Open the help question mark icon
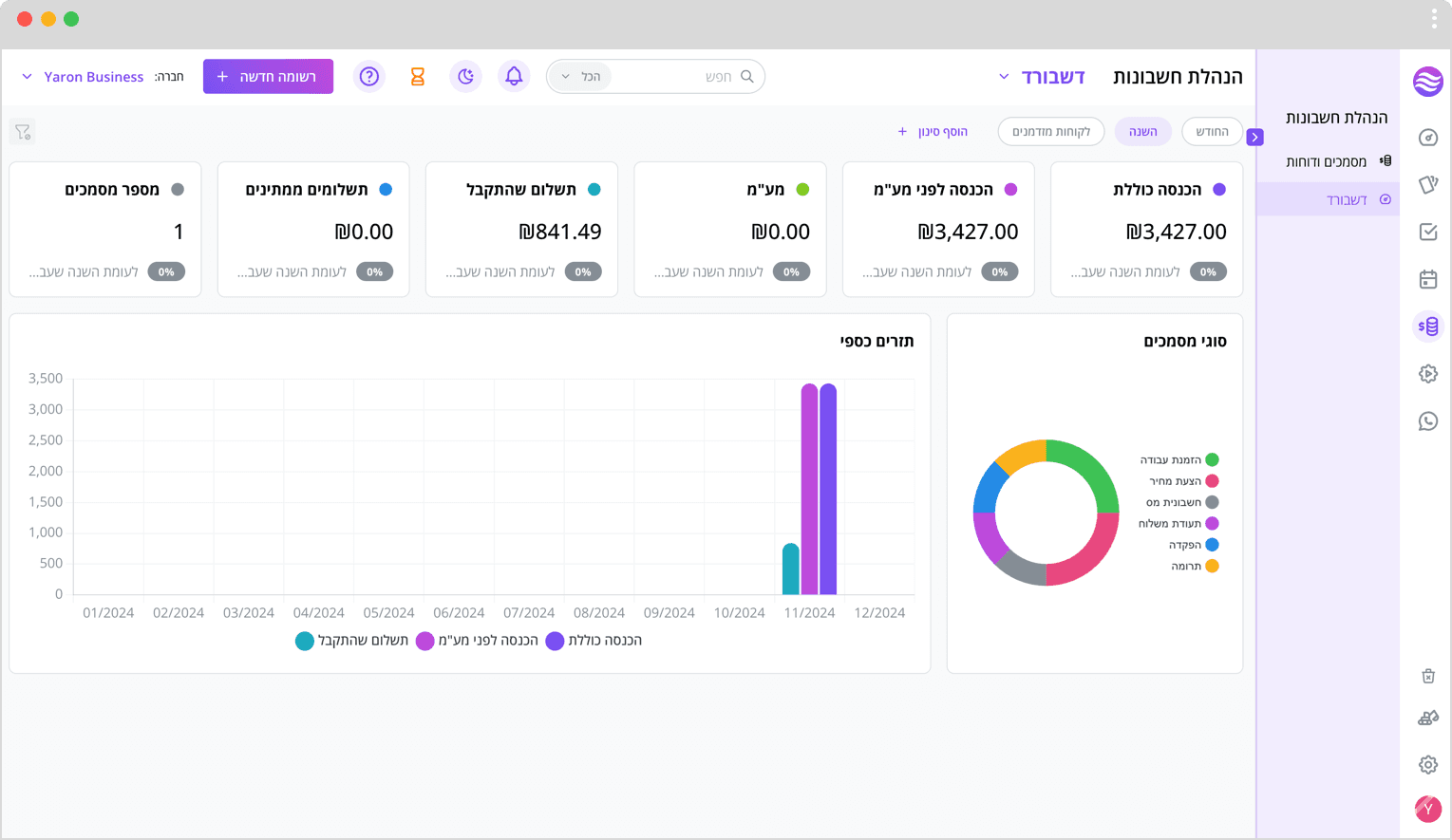The image size is (1452, 840). click(x=369, y=76)
